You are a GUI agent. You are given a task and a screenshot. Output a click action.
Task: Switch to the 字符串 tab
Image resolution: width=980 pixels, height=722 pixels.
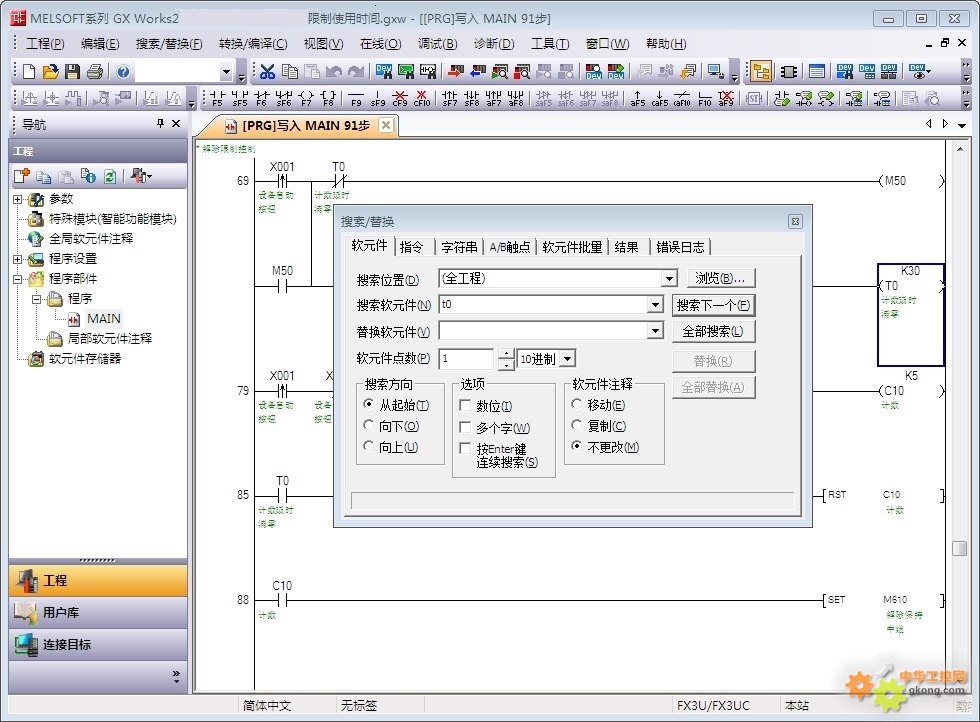click(x=459, y=247)
